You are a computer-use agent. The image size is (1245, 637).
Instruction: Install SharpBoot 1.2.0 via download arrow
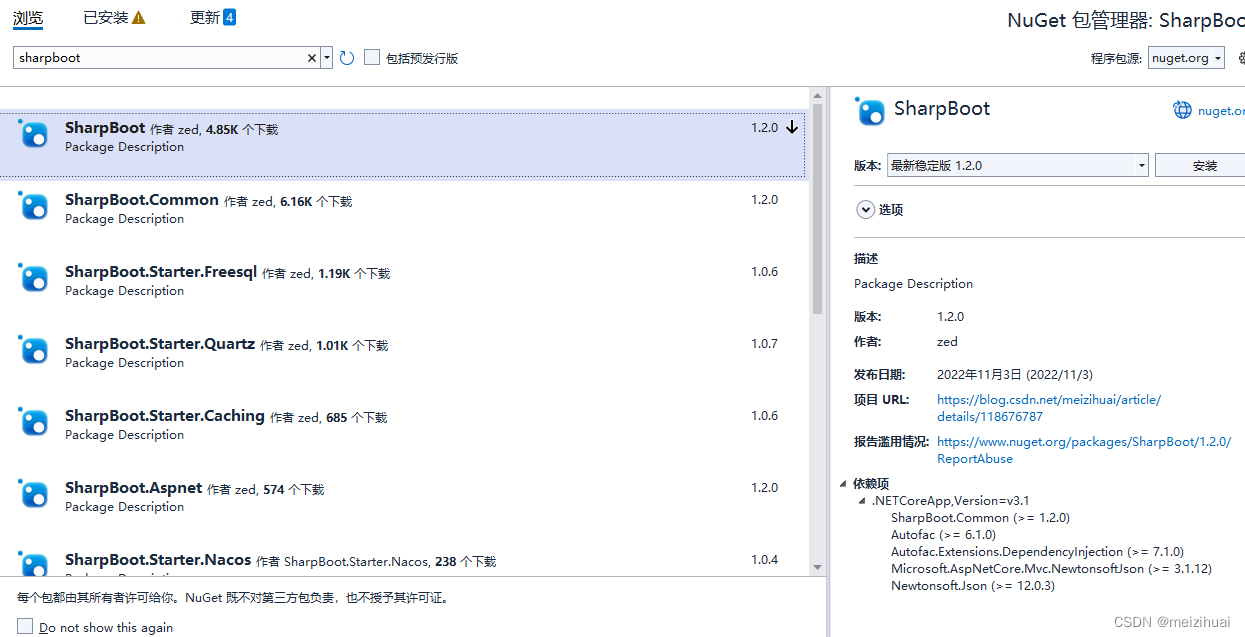tap(792, 127)
